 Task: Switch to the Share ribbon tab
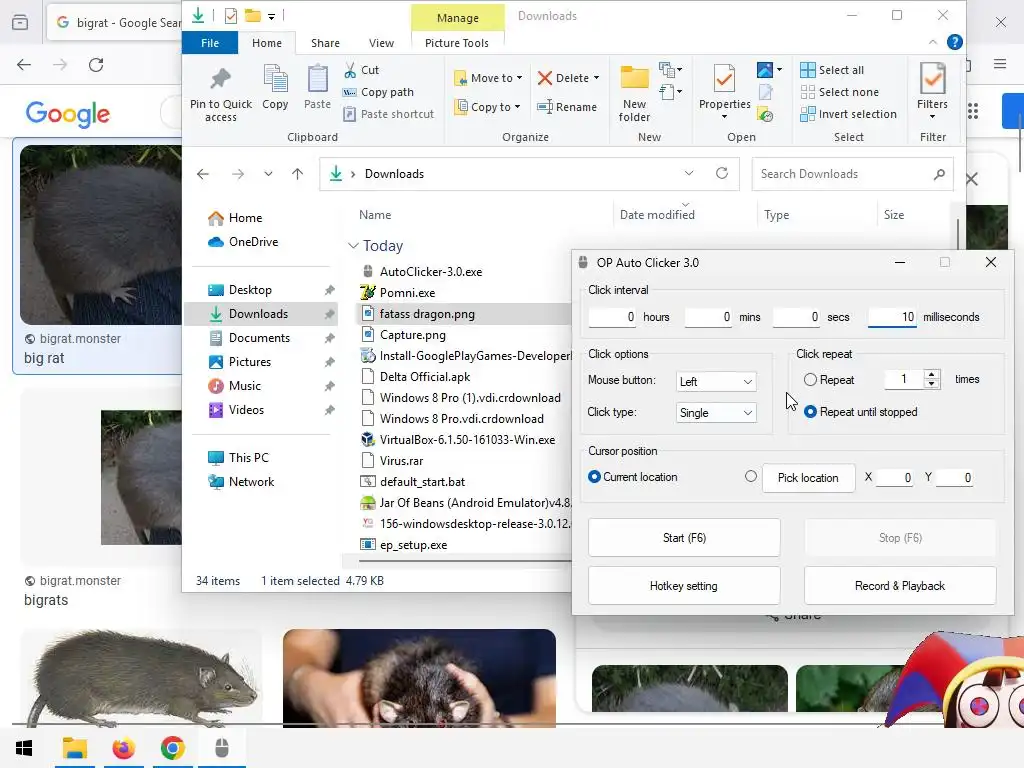pos(325,43)
